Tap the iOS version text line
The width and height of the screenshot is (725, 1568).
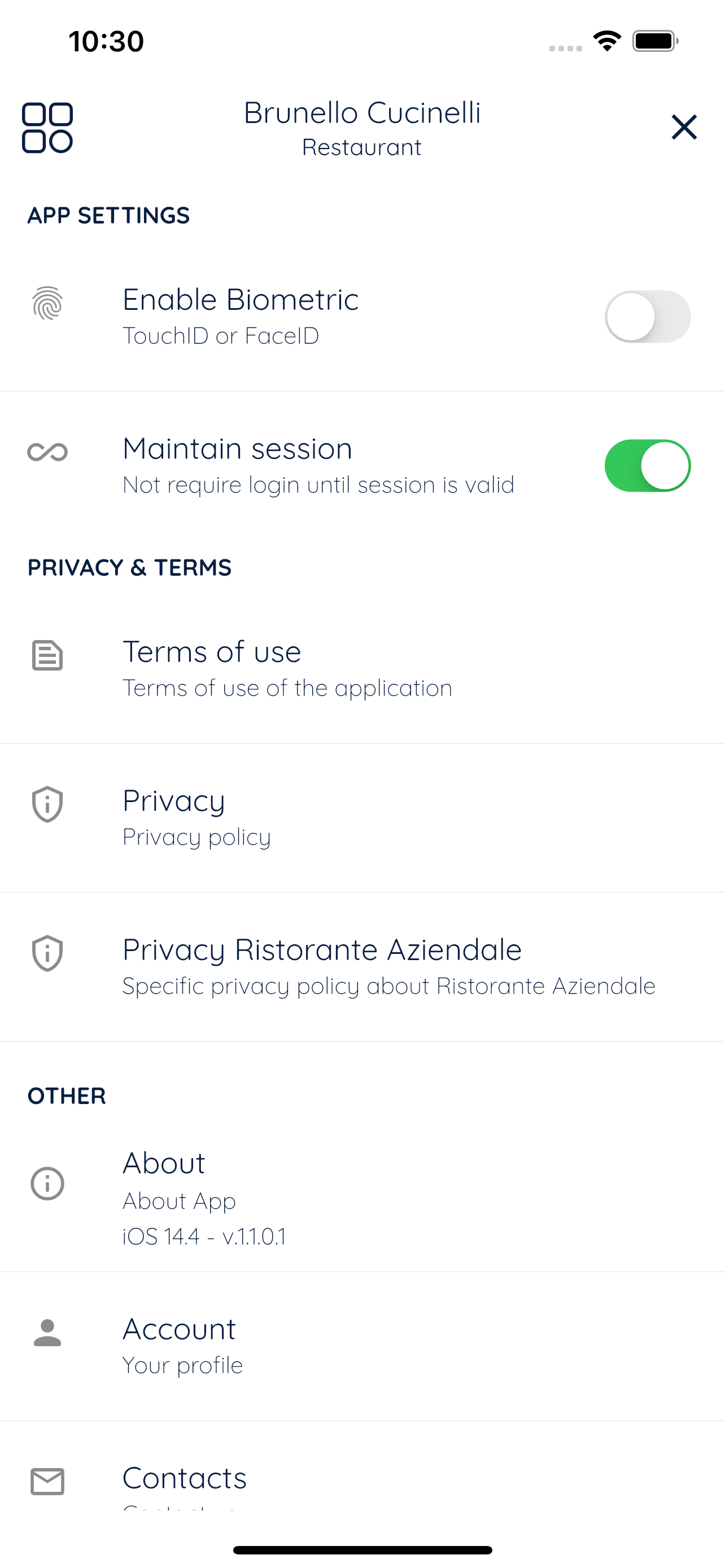point(204,1236)
